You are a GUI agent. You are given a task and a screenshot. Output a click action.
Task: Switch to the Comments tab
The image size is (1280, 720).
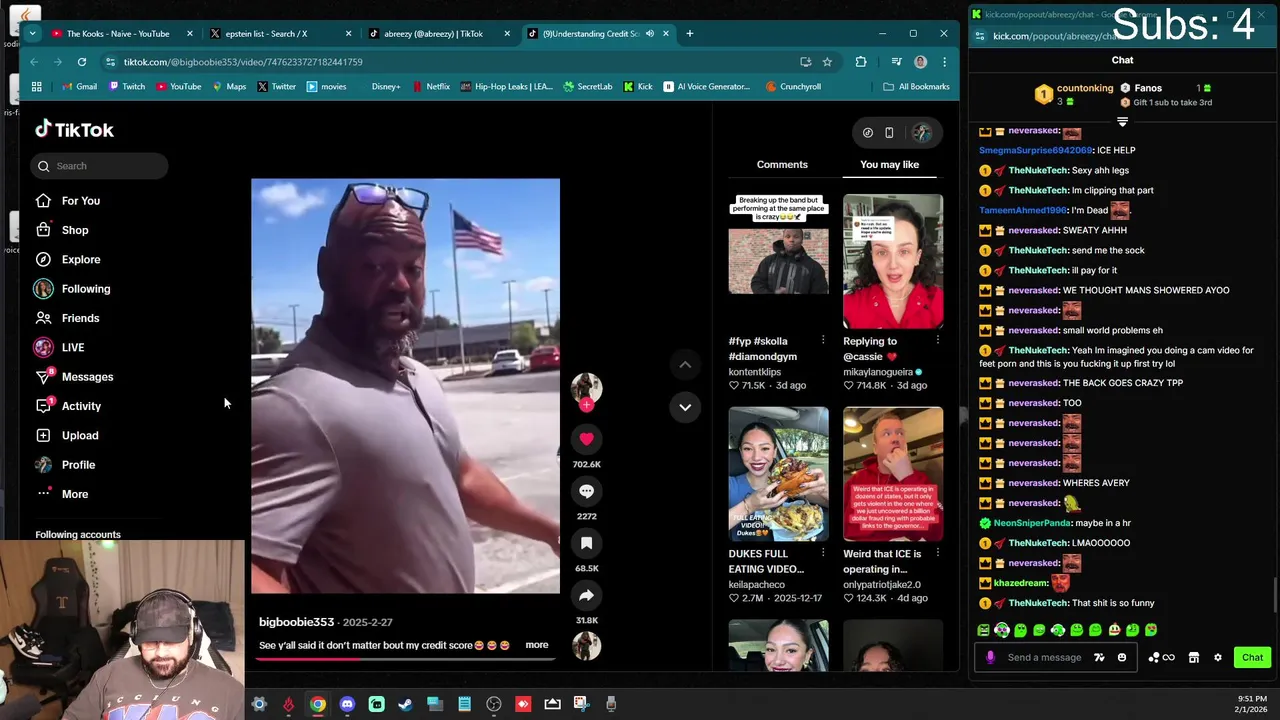[782, 164]
